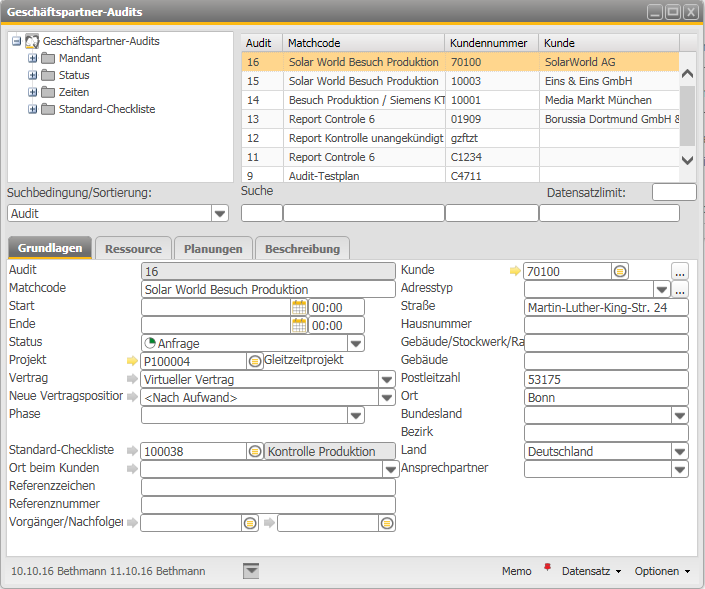This screenshot has width=705, height=589.
Task: Expand the Zeiten tree node
Action: tap(32, 92)
